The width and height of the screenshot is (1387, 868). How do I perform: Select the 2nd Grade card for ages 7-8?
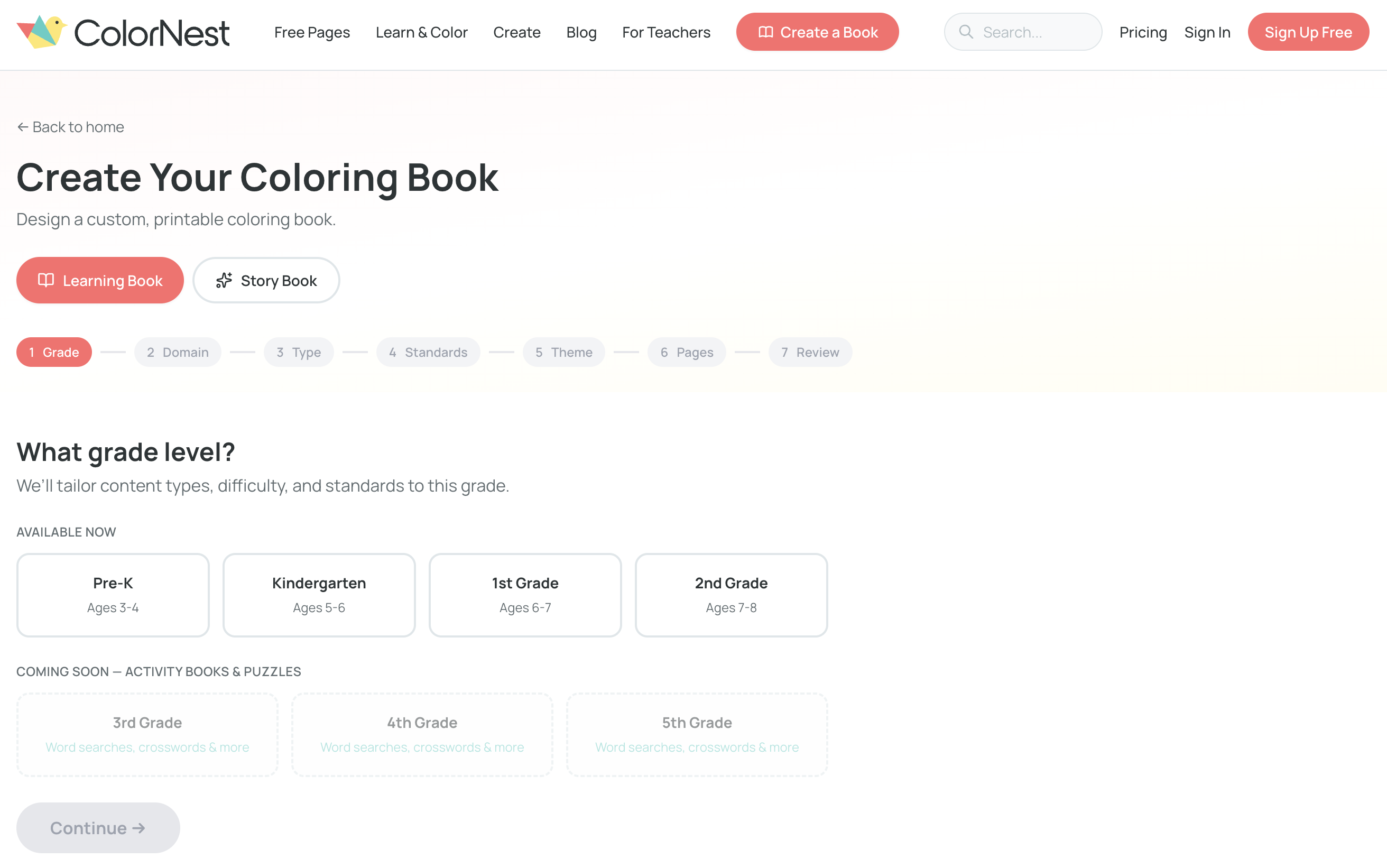731,594
